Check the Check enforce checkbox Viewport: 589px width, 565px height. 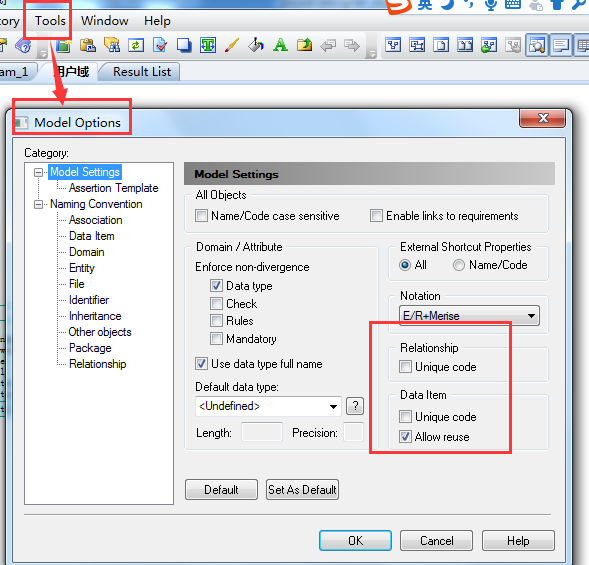point(216,303)
